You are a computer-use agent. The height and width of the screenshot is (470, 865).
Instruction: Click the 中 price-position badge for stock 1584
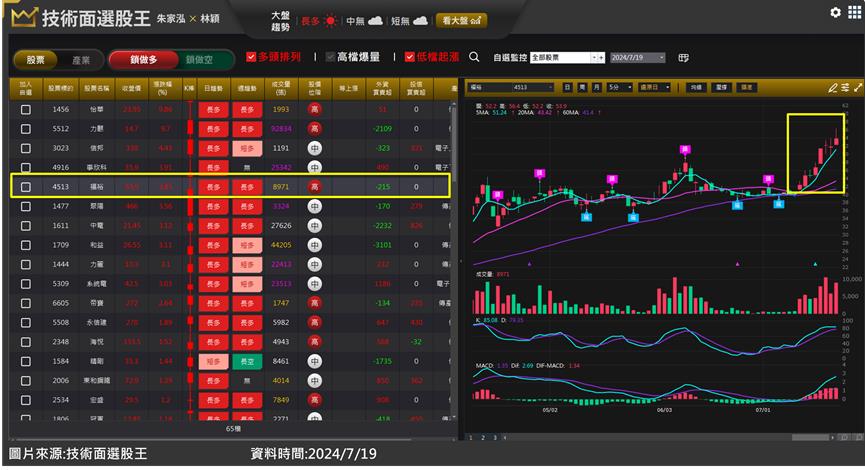[314, 361]
